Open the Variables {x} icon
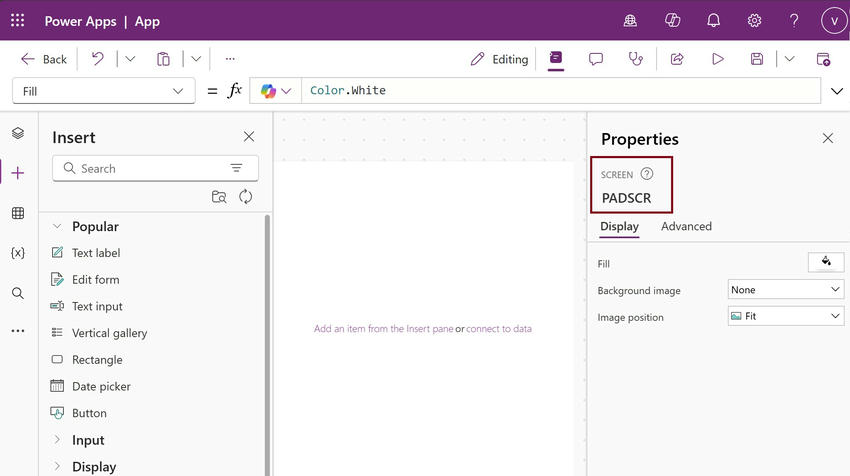 pos(18,253)
